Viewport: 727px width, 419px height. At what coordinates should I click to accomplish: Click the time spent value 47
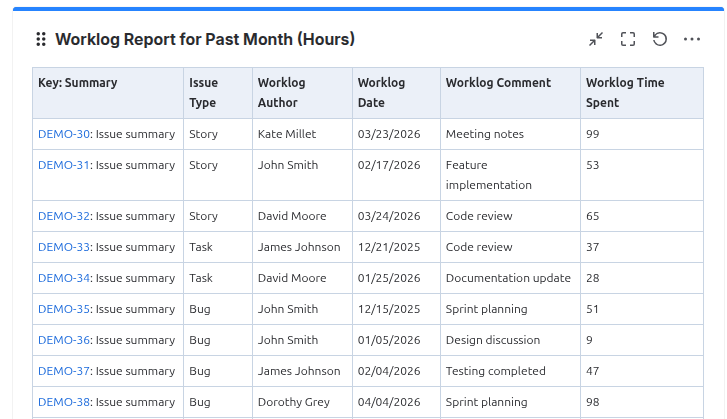pyautogui.click(x=593, y=371)
